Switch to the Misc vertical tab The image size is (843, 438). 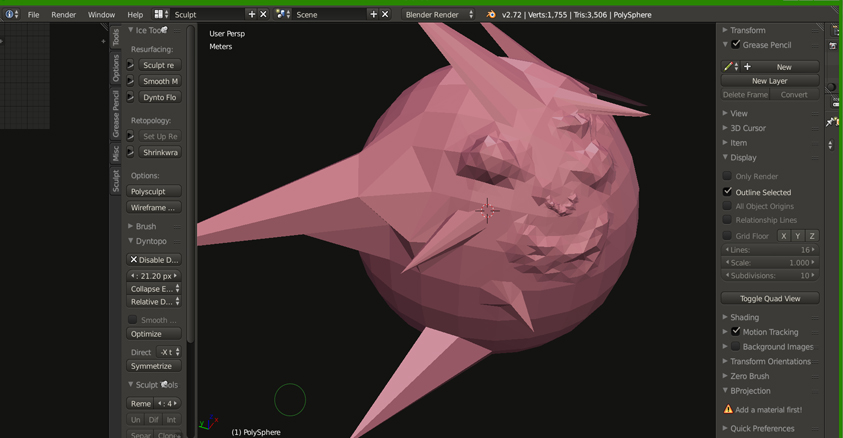pyautogui.click(x=116, y=153)
